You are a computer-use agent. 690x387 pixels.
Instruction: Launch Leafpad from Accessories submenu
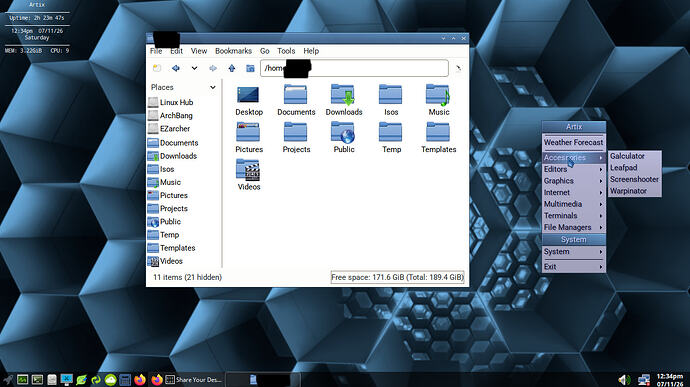click(635, 168)
